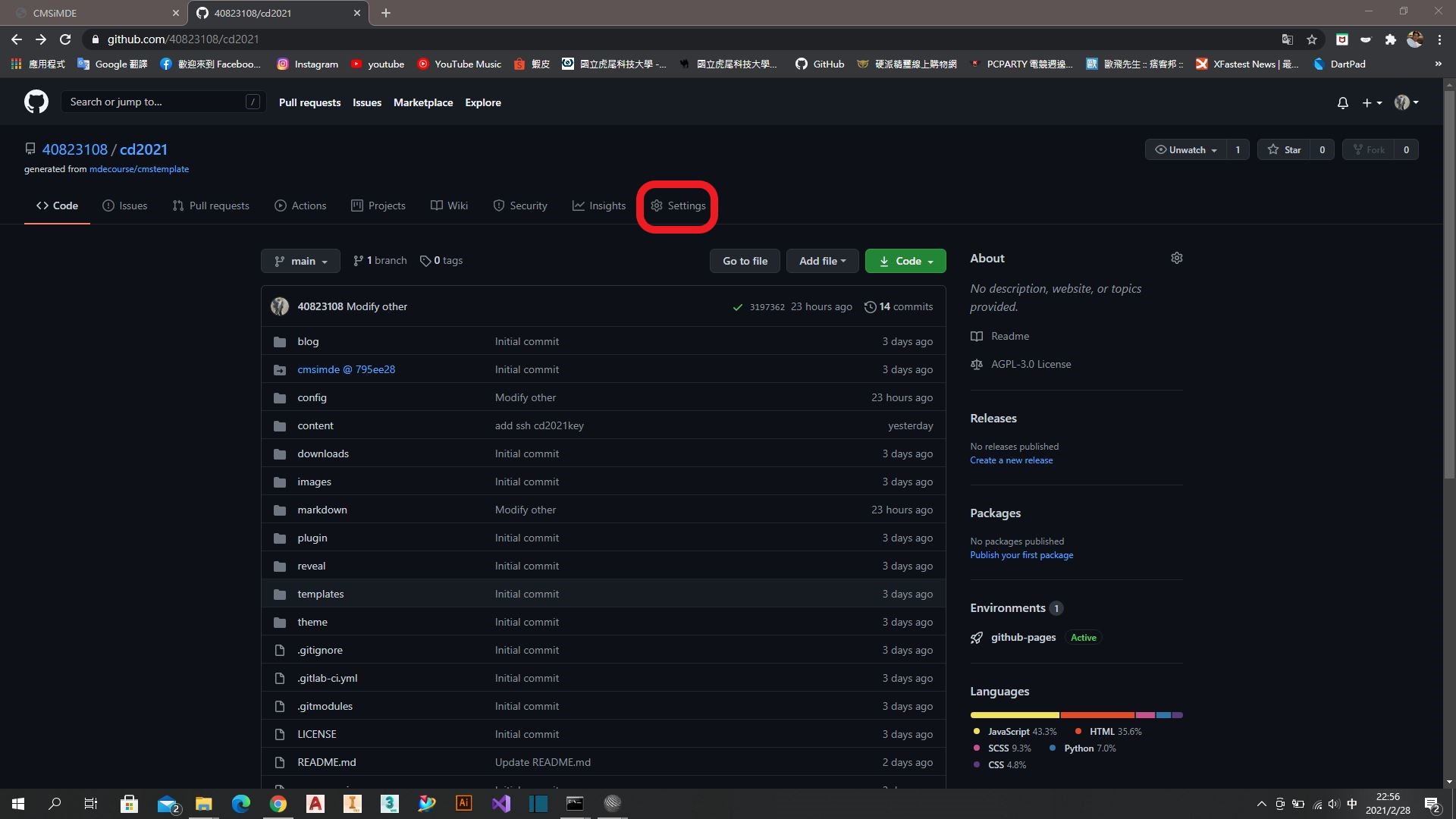Open the github-pages environment

(1023, 637)
